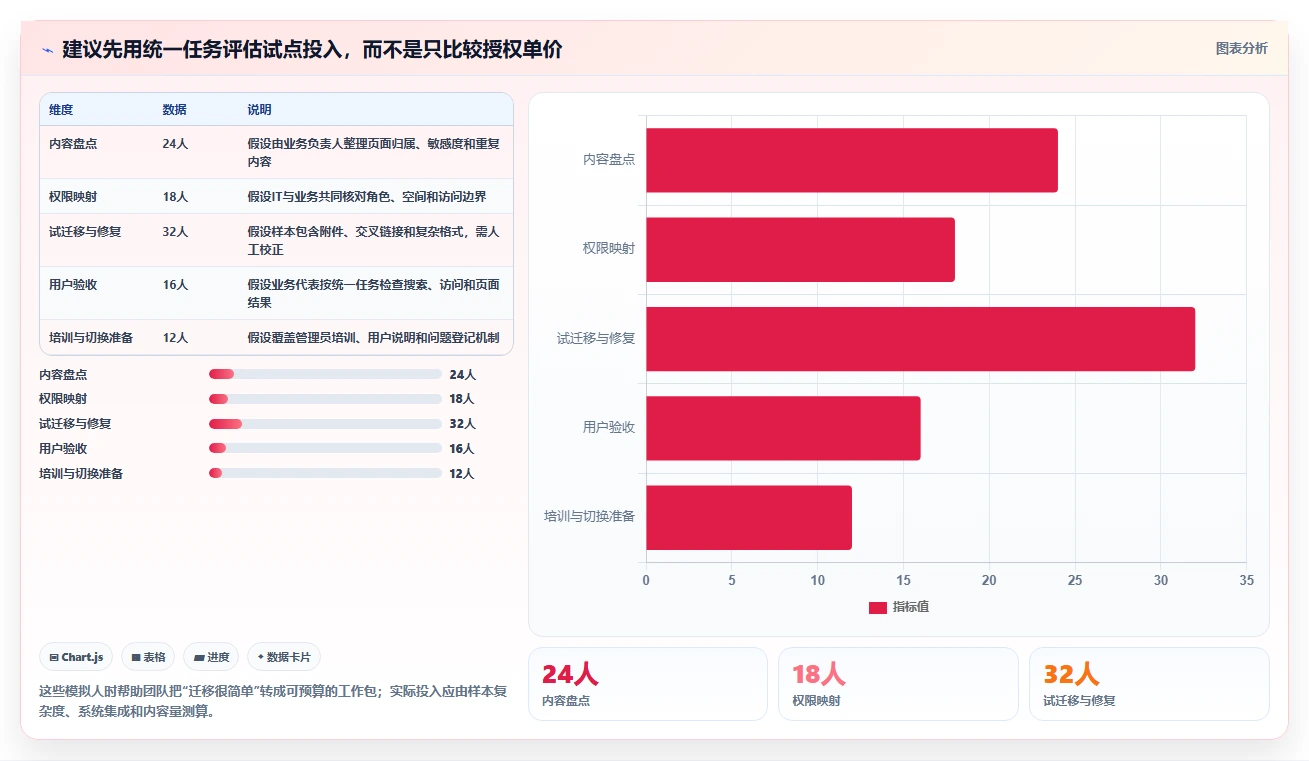
Task: Click the description starting 假设业务代表按统一任务
Action: pos(373,293)
